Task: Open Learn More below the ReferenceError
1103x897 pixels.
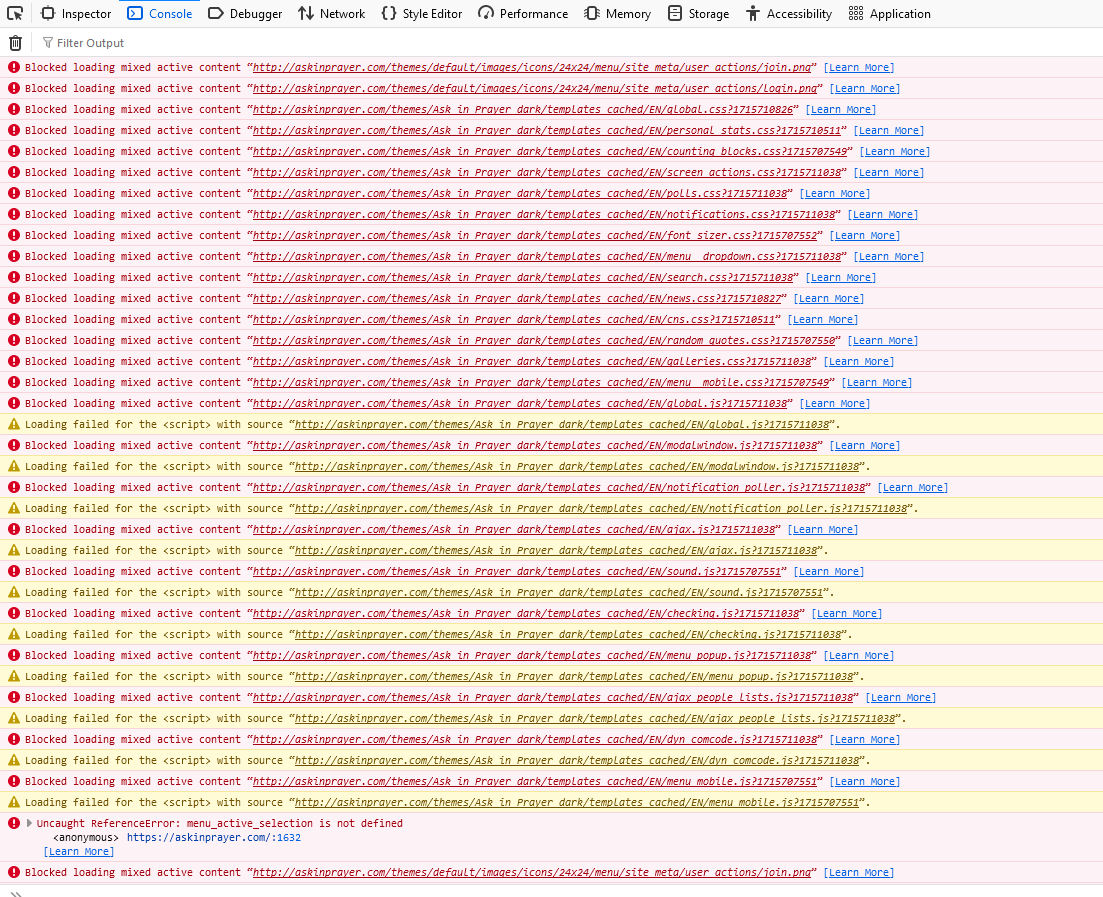Action: 79,852
